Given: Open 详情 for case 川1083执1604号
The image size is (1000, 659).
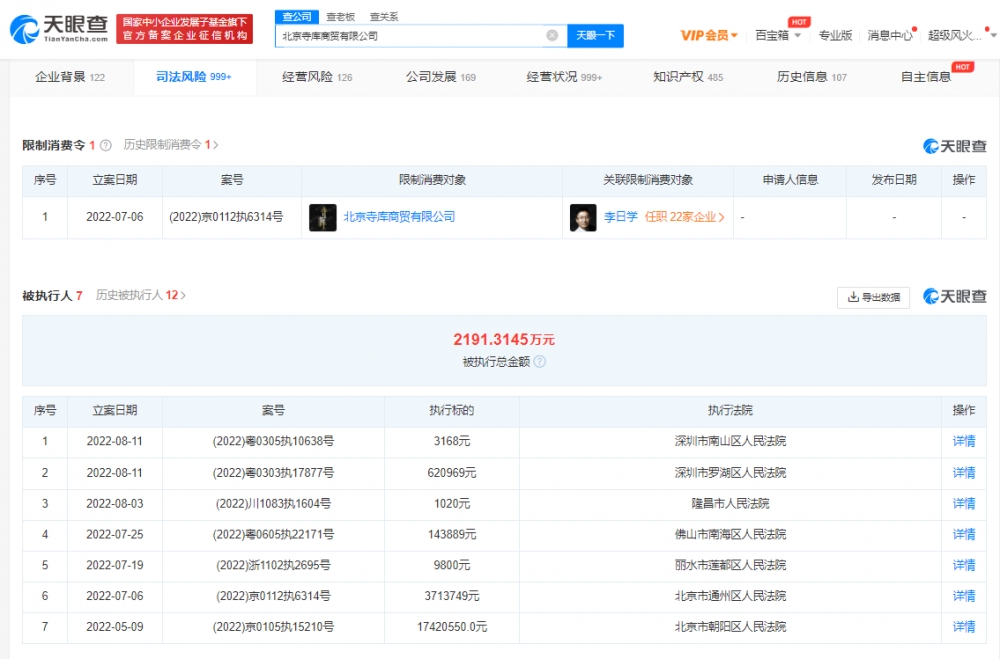Looking at the screenshot, I should [964, 504].
